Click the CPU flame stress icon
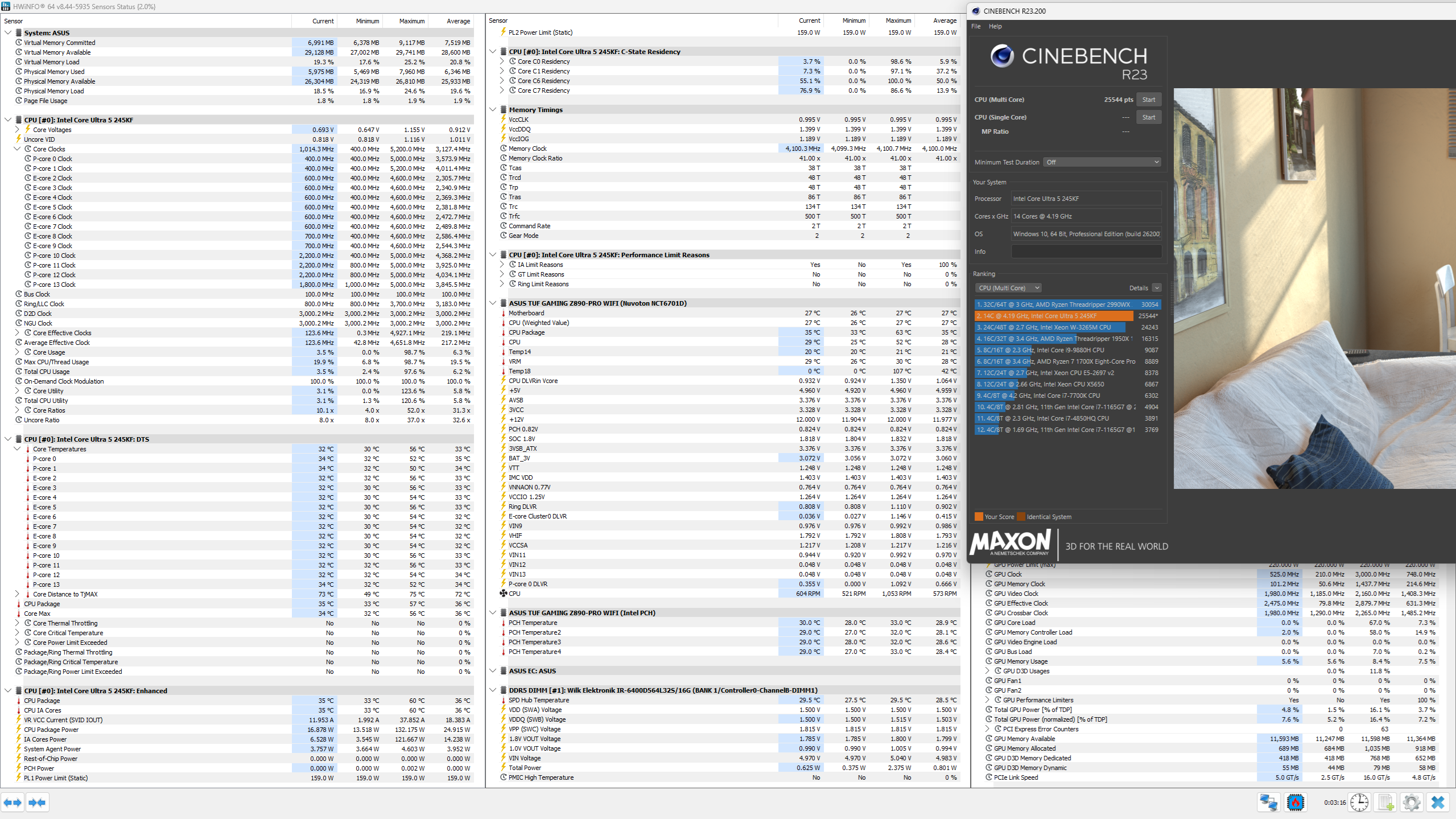 (x=1296, y=802)
